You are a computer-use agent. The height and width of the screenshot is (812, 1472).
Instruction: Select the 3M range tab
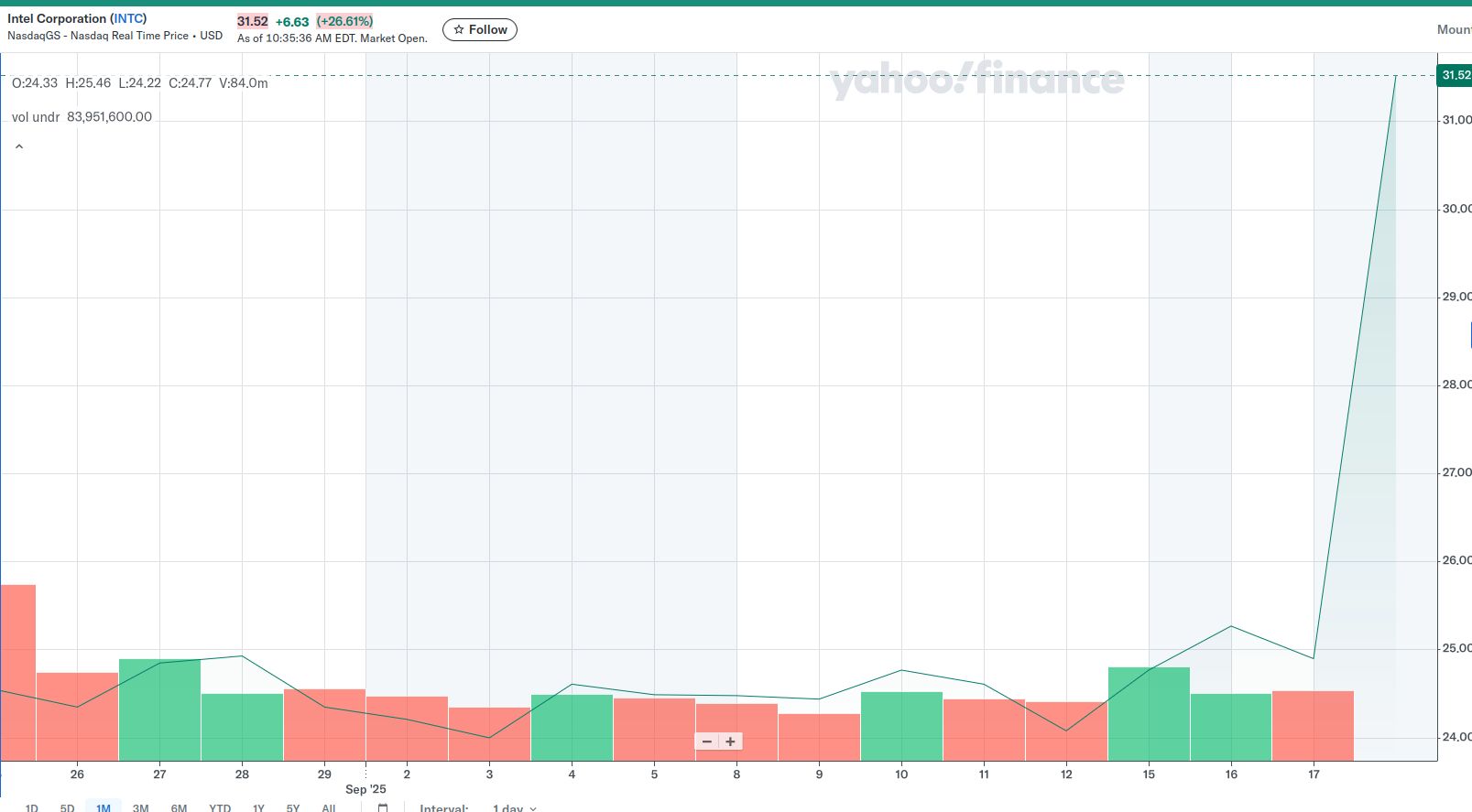(x=140, y=808)
